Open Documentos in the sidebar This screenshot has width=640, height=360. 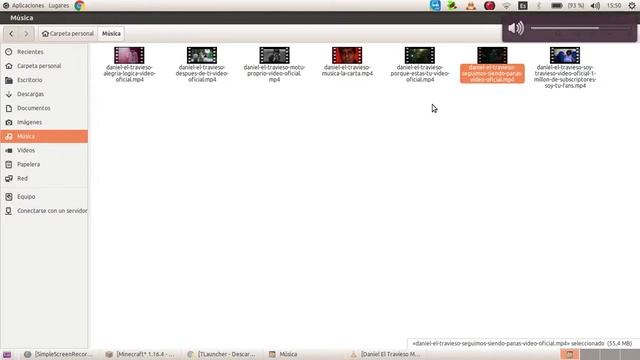(44, 108)
